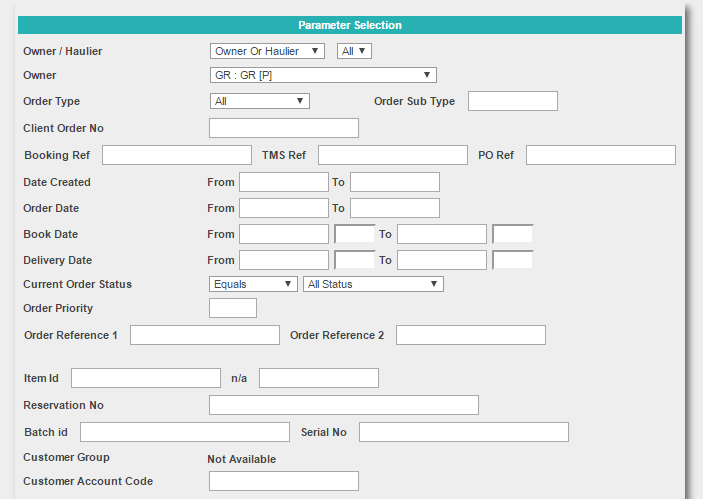703x499 pixels.
Task: Expand the All dropdown beside Owner Or Haulier
Action: 354,51
